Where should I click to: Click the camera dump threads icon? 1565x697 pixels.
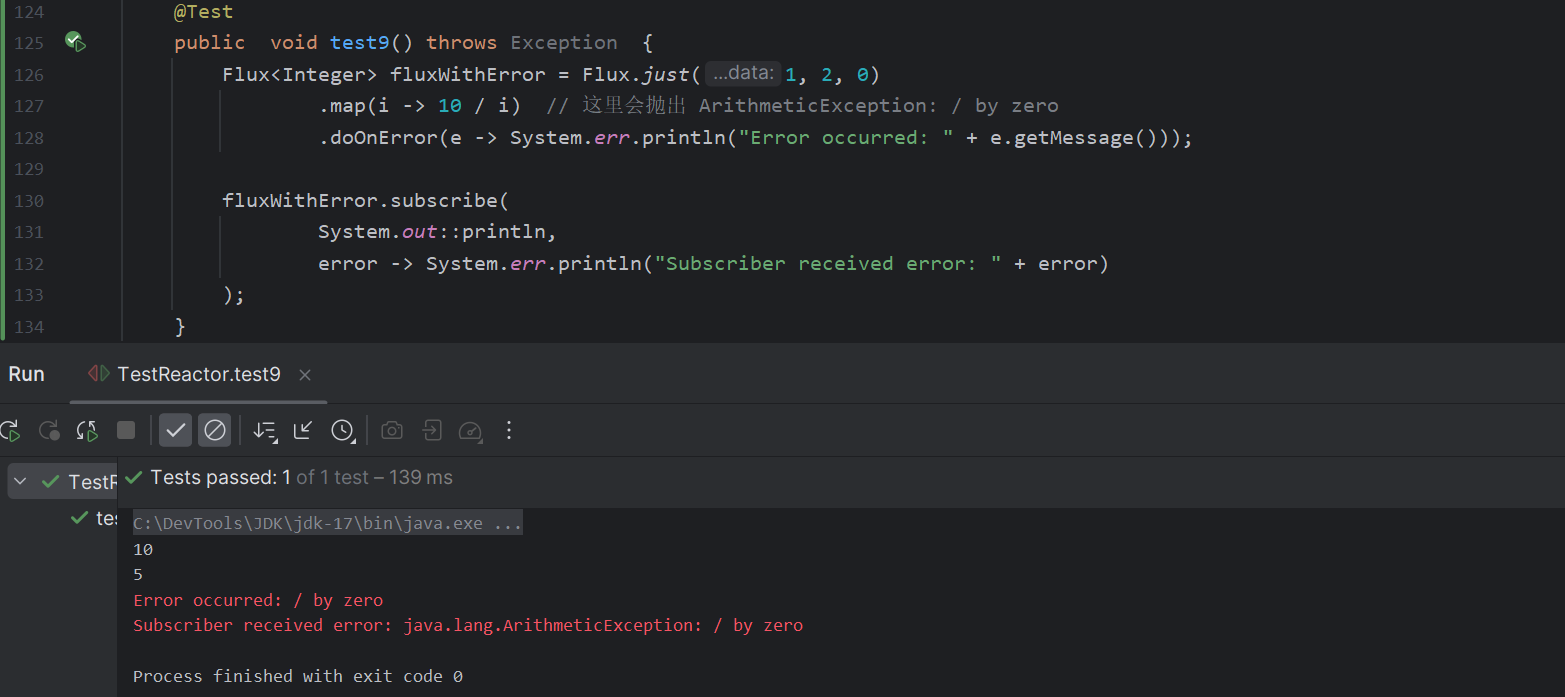pyautogui.click(x=392, y=430)
